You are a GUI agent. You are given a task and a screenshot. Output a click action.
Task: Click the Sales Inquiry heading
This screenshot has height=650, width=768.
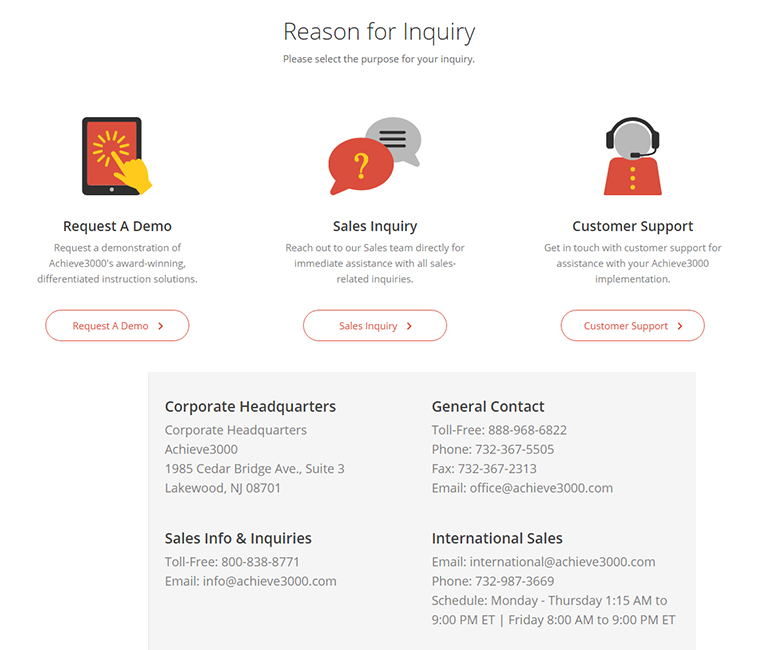pyautogui.click(x=375, y=226)
